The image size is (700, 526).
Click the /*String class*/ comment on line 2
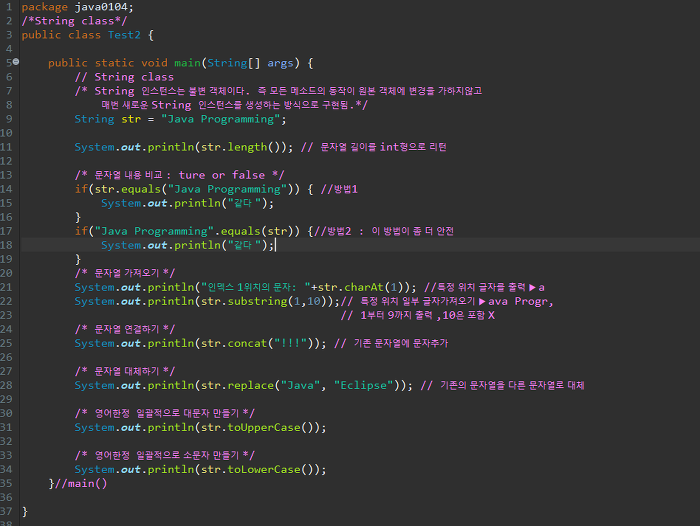(x=74, y=21)
